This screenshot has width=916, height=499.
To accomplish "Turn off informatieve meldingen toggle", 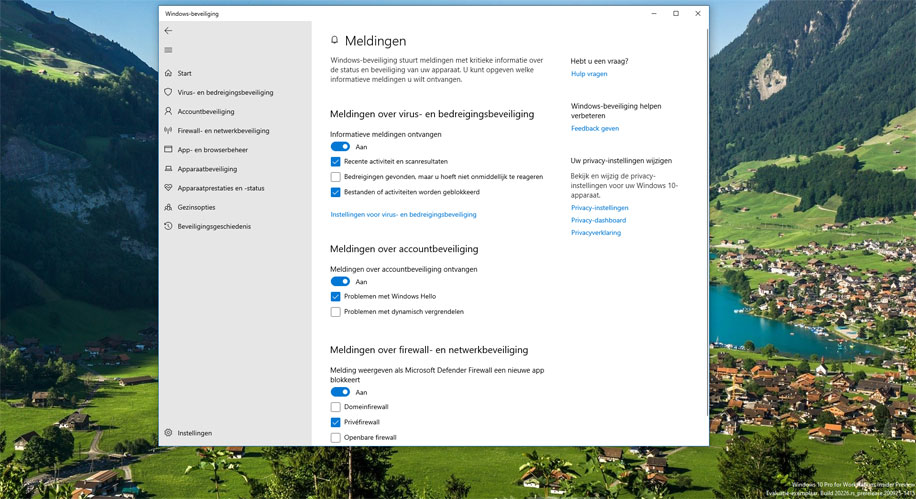I will pyautogui.click(x=340, y=147).
